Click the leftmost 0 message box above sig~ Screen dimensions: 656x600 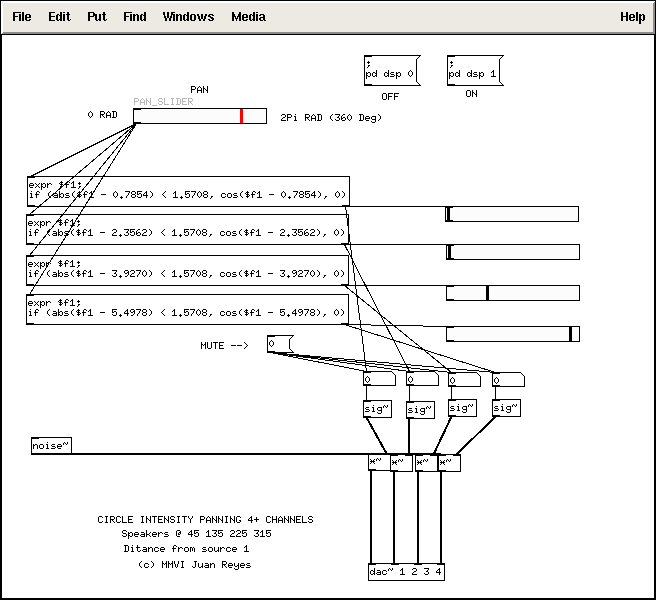pyautogui.click(x=379, y=380)
